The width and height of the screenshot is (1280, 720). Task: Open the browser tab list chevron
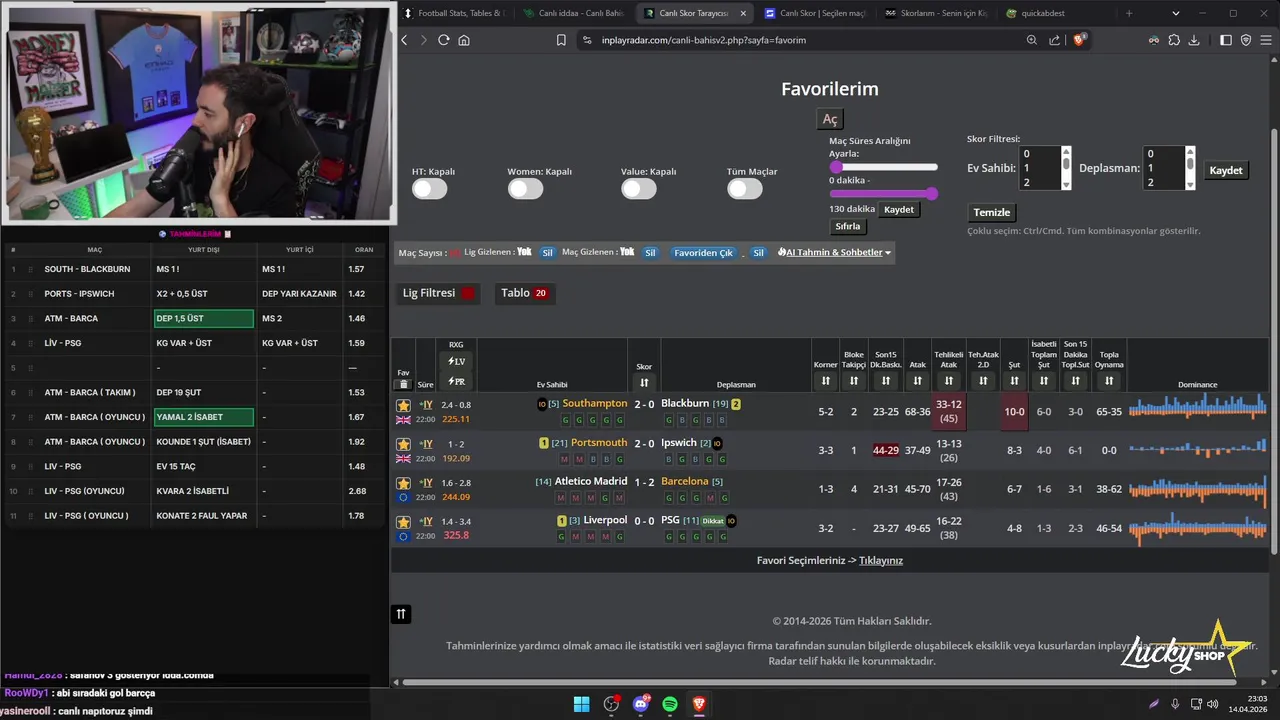tap(1176, 13)
